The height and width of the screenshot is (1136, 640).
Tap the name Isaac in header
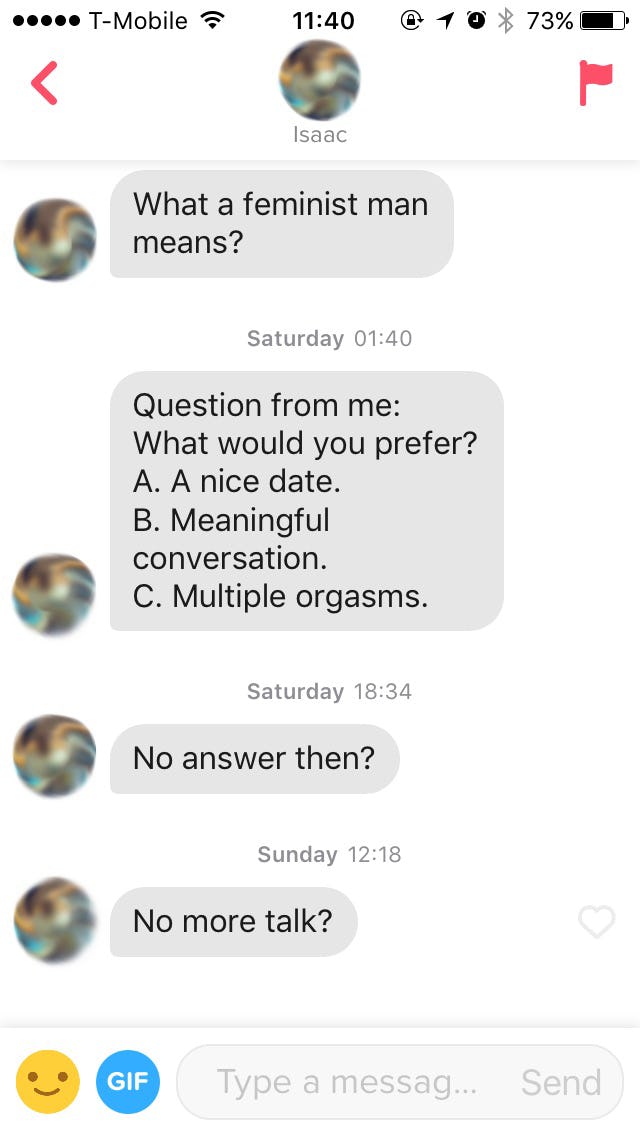pyautogui.click(x=320, y=135)
